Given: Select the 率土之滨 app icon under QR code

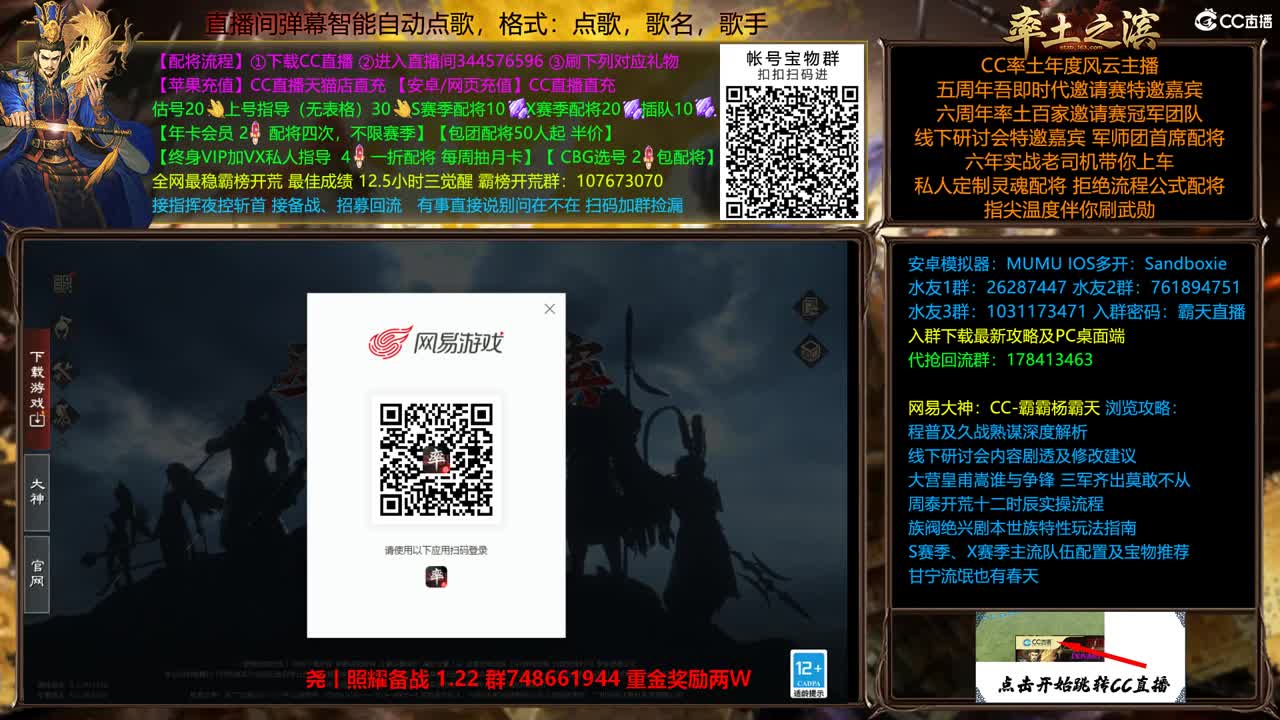Looking at the screenshot, I should click(x=436, y=576).
